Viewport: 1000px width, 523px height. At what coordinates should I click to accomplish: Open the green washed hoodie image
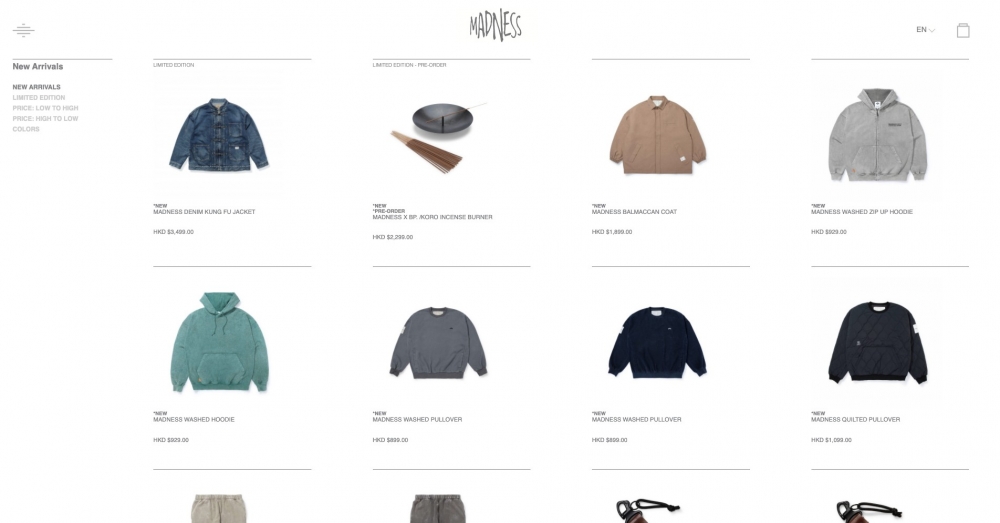click(219, 341)
